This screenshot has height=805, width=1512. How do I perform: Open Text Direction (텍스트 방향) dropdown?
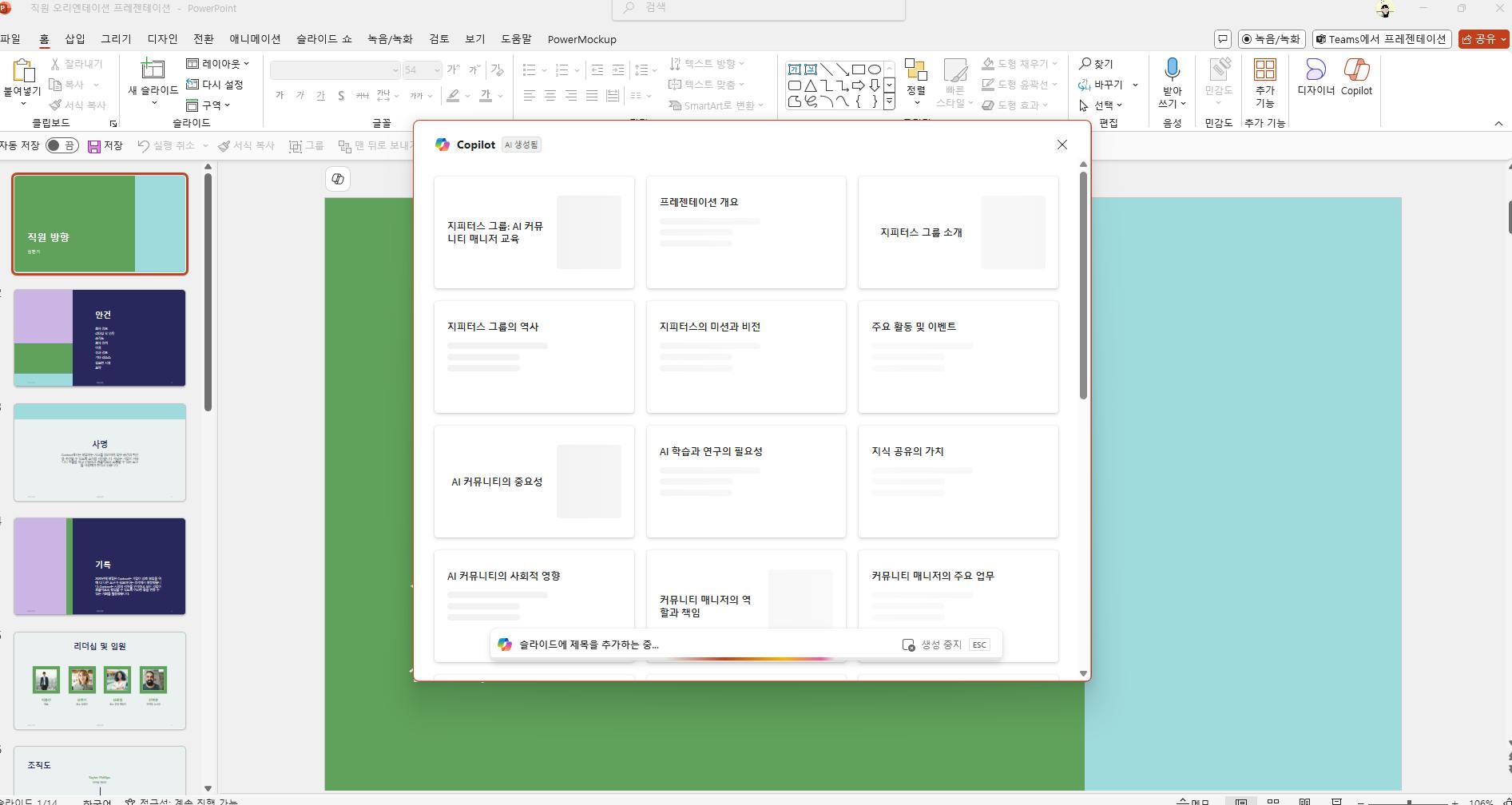click(707, 64)
